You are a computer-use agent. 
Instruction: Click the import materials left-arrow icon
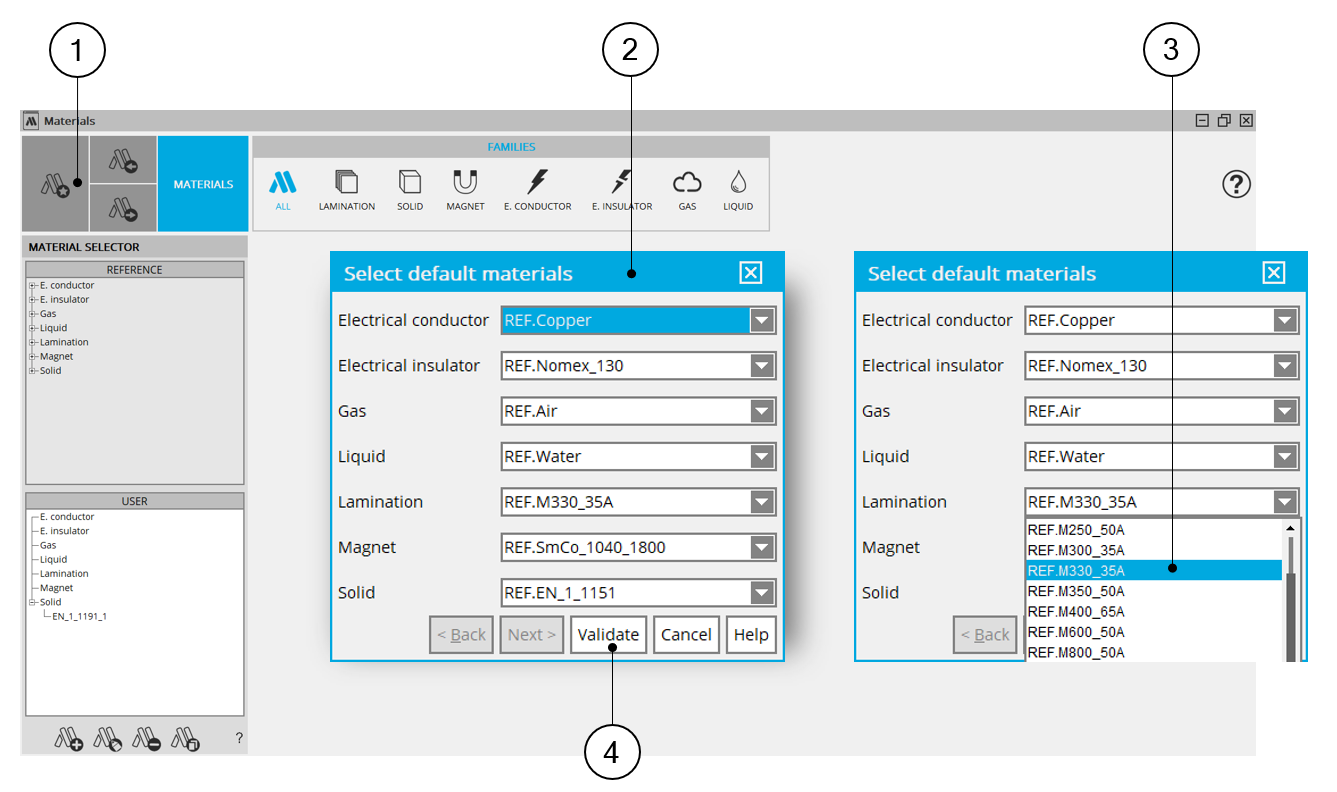(123, 159)
